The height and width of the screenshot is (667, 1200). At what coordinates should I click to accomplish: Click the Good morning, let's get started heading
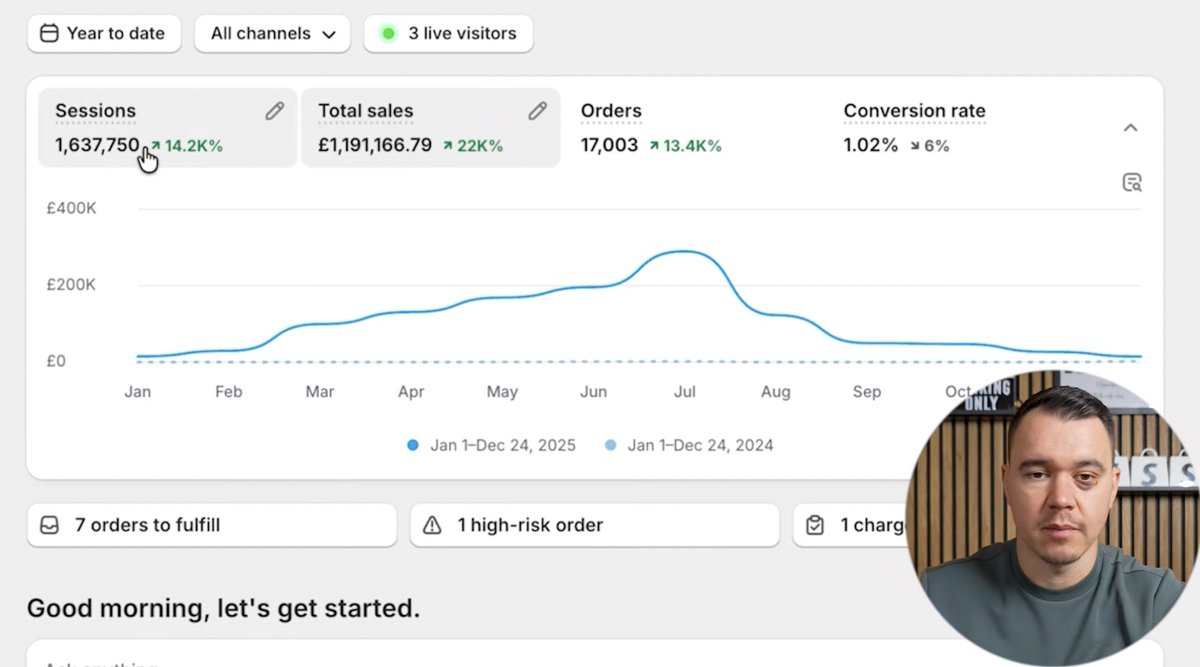[223, 607]
